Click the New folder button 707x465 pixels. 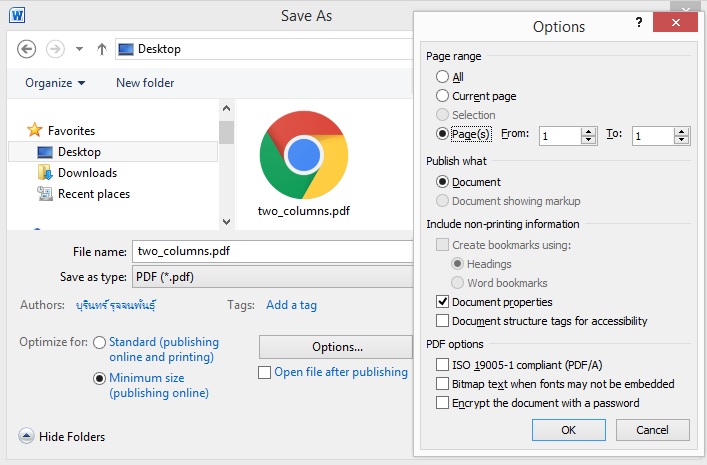tap(145, 83)
